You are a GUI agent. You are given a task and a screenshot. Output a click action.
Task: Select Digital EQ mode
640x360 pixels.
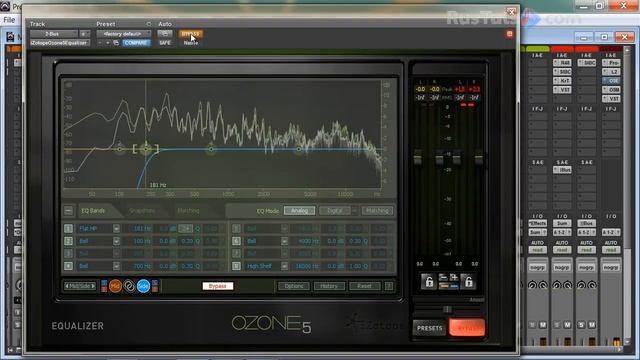click(x=335, y=211)
